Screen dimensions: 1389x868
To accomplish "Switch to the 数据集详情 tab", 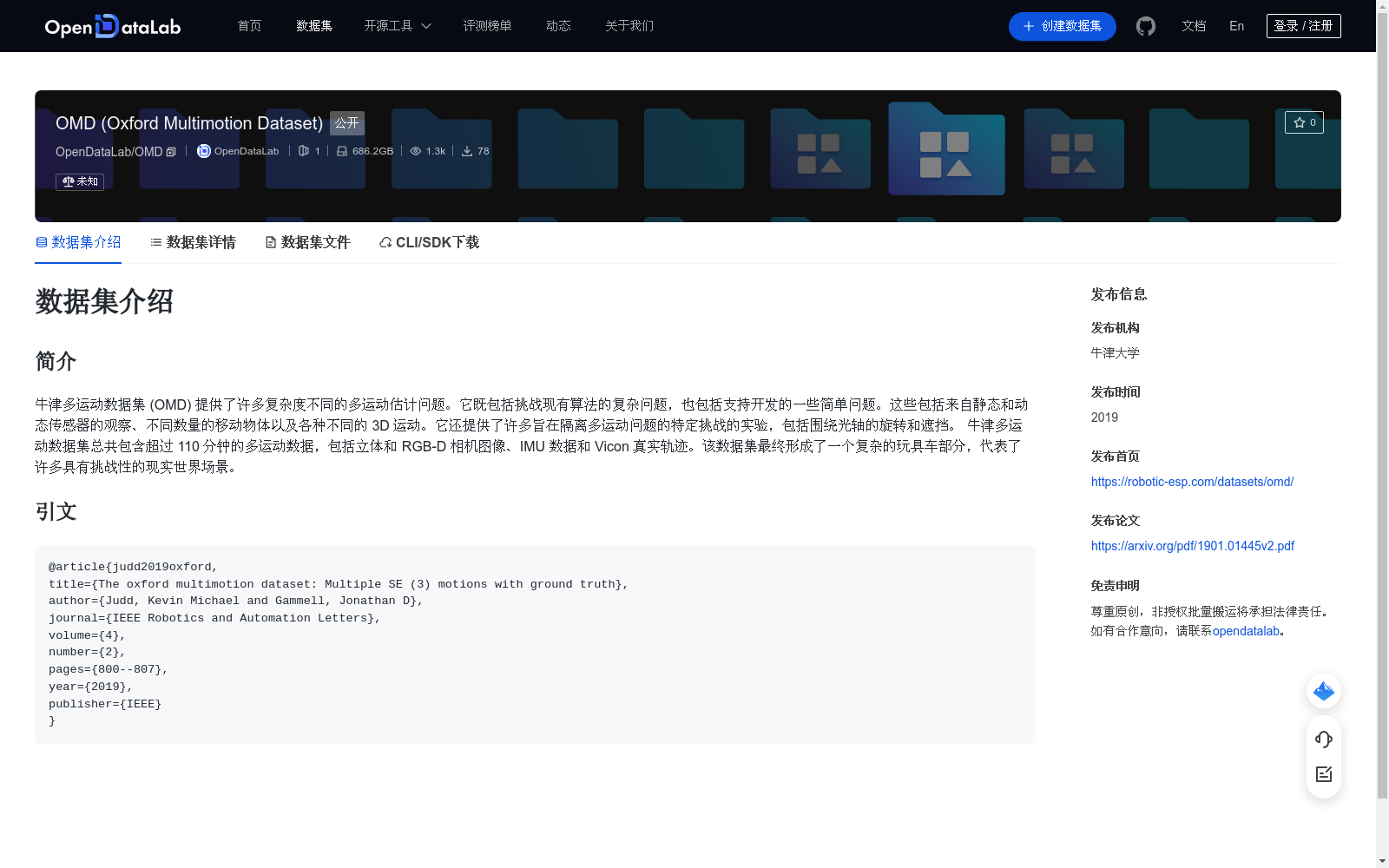I will pyautogui.click(x=193, y=242).
